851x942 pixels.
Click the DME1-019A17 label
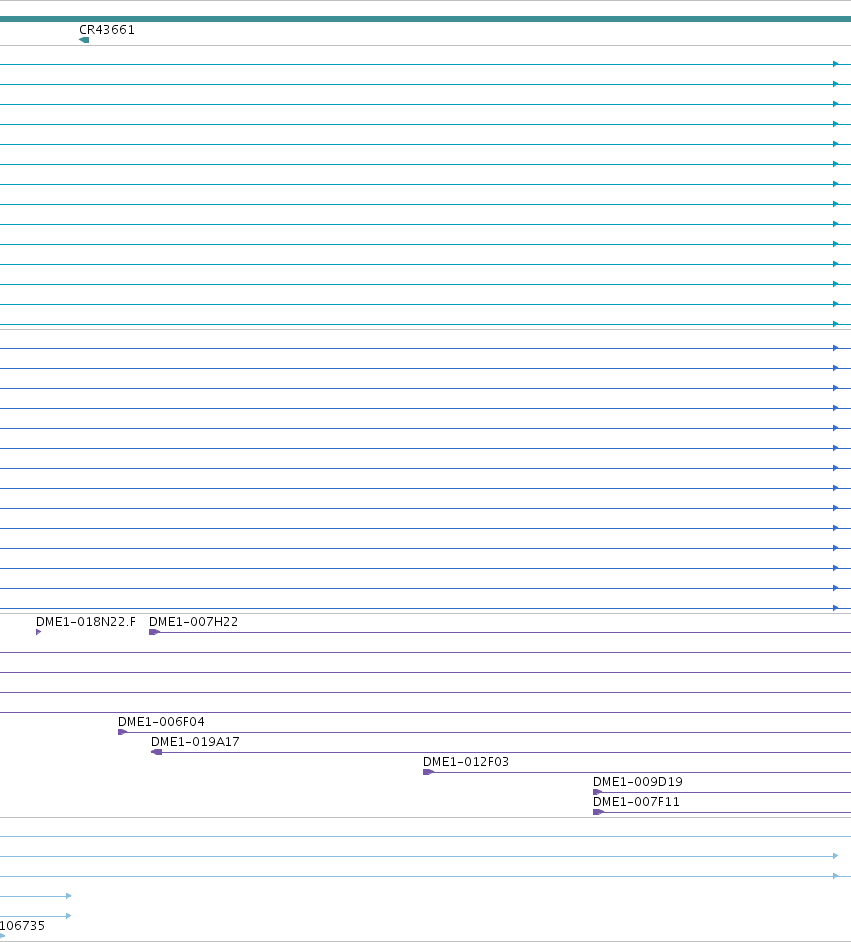pos(195,742)
